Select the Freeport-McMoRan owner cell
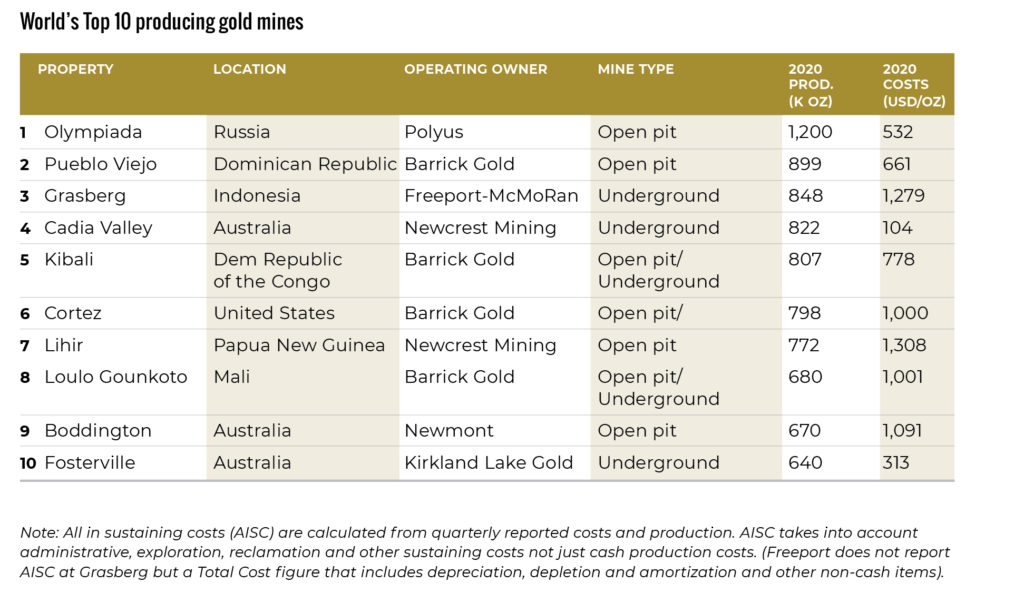The image size is (1024, 603). 491,196
